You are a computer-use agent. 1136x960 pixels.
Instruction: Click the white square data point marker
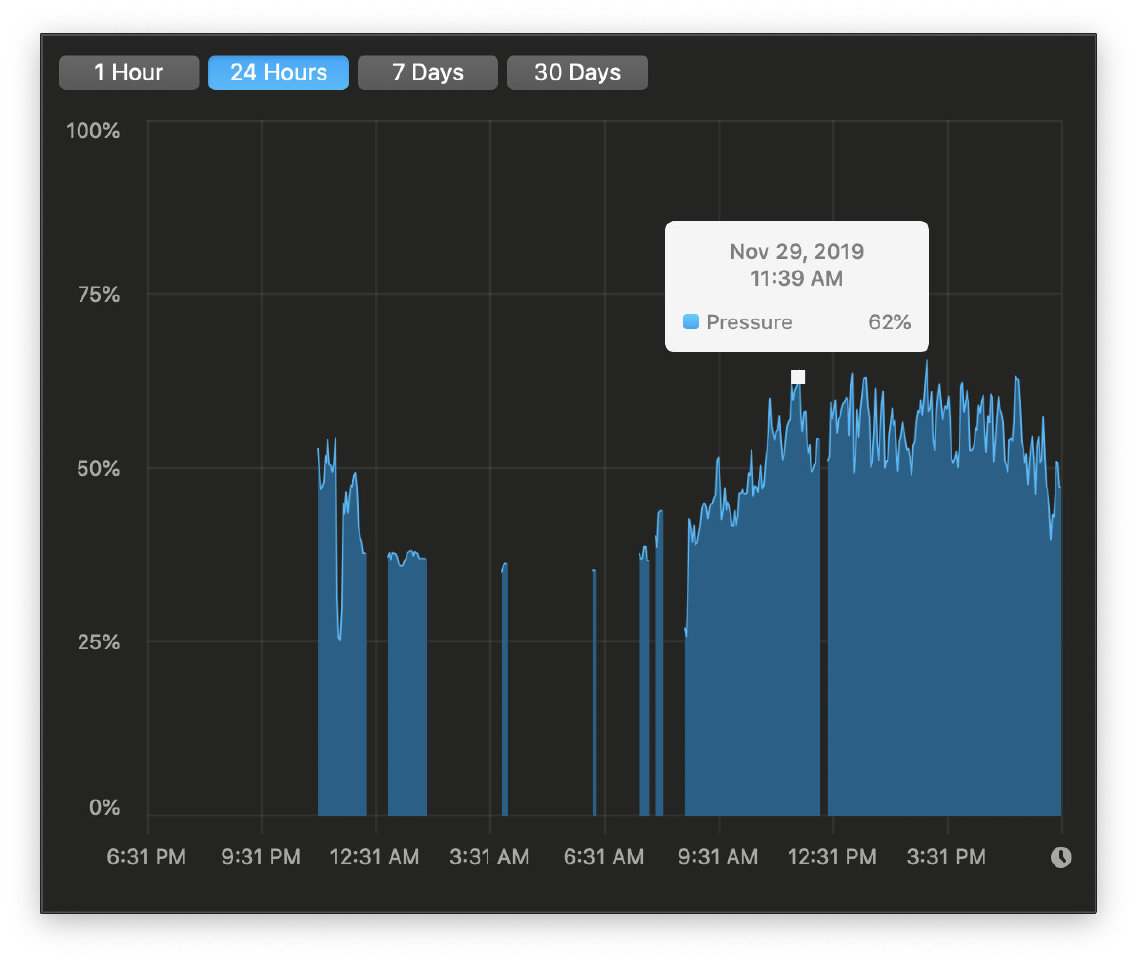click(x=798, y=377)
